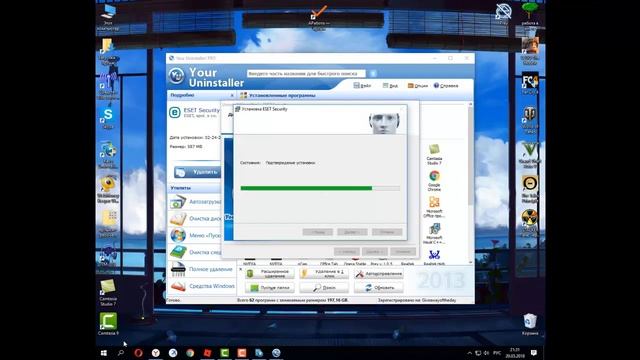Click the Пустые папки button

[269, 288]
